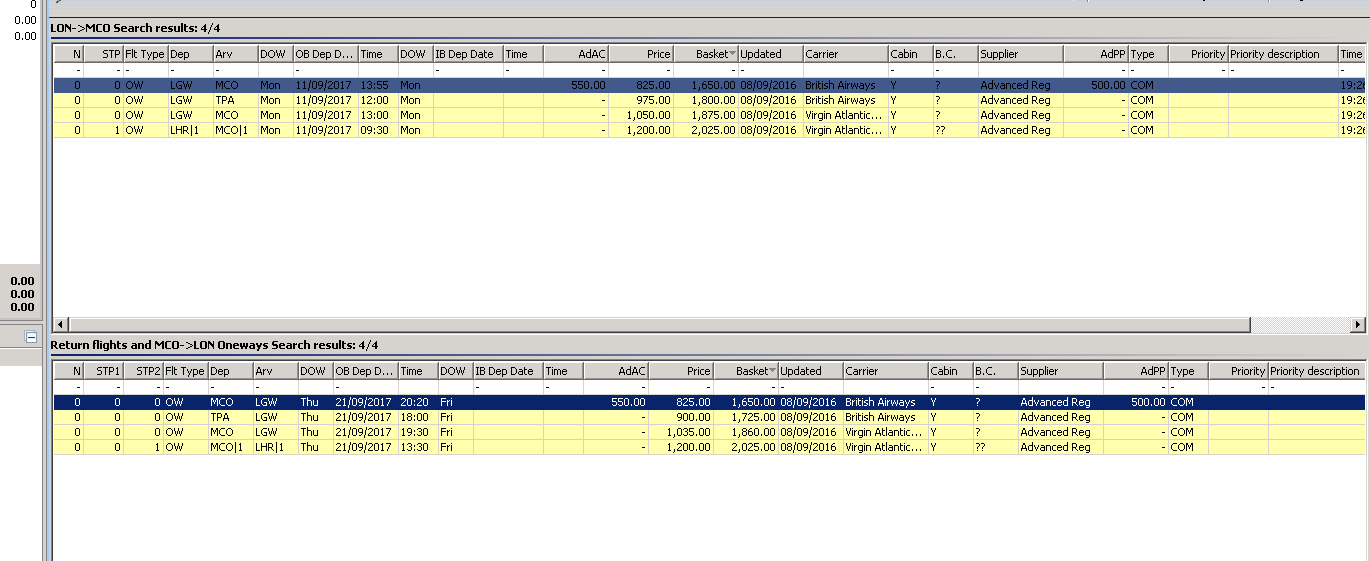The width and height of the screenshot is (1370, 561).
Task: Click left arrow of outbound results horizontal scrollbar
Action: pos(60,325)
